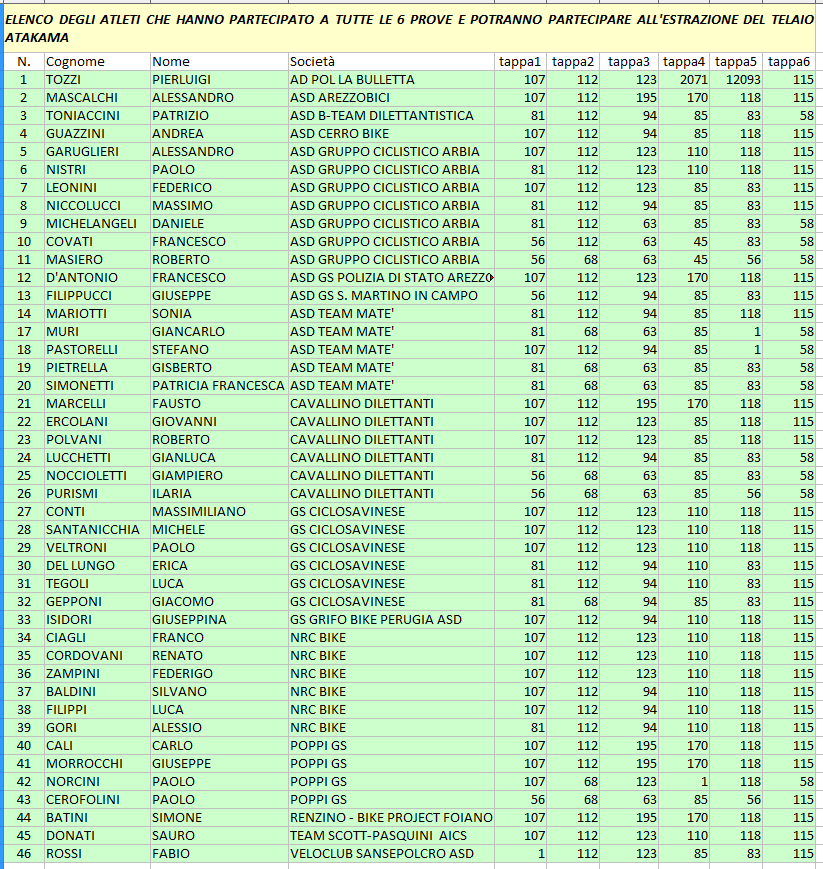Screen dimensions: 823x869
Task: Select the cell ASD AREZZOBICI
Action: pyautogui.click(x=391, y=98)
